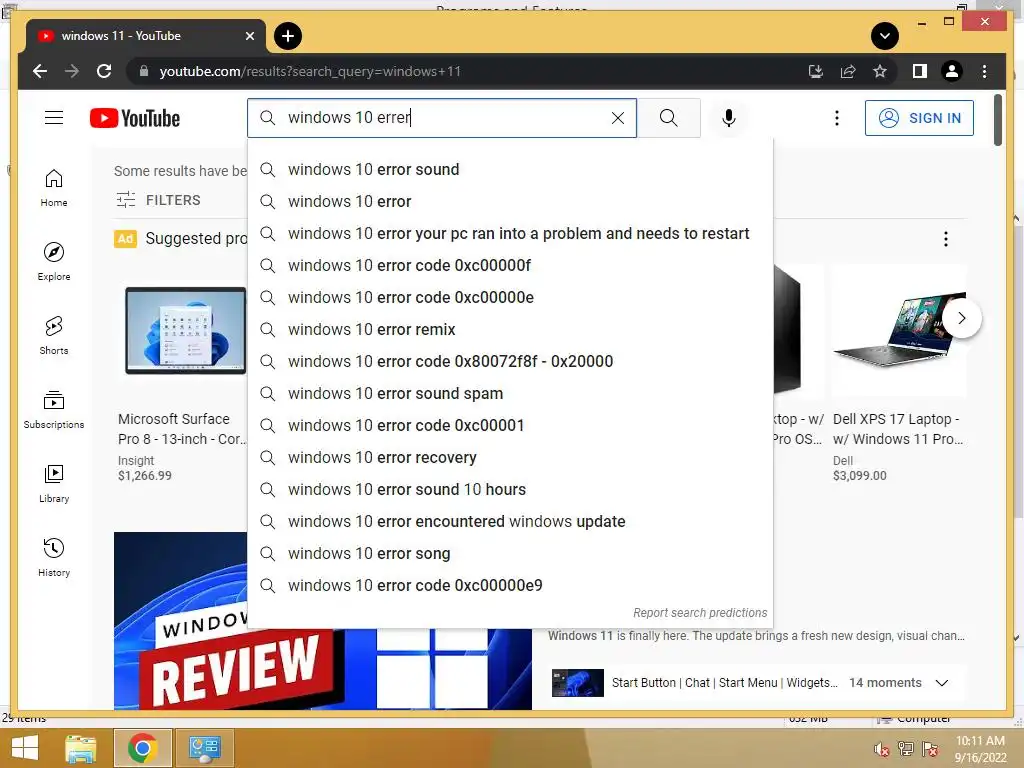Click into the YouTube search field
The image size is (1024, 768).
pyautogui.click(x=441, y=118)
